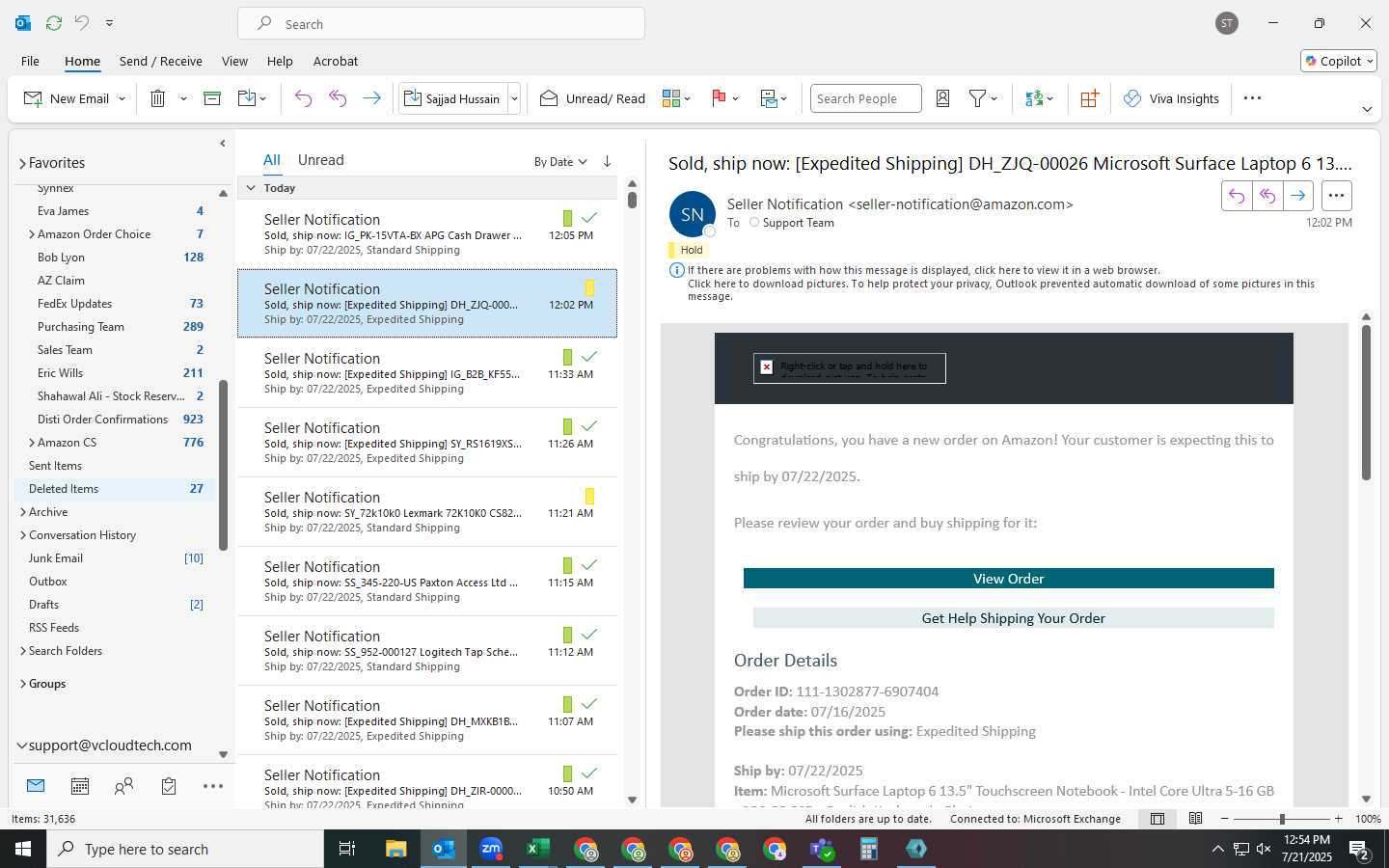Click Forward icon in reading pane
The height and width of the screenshot is (868, 1389).
coord(1298,196)
